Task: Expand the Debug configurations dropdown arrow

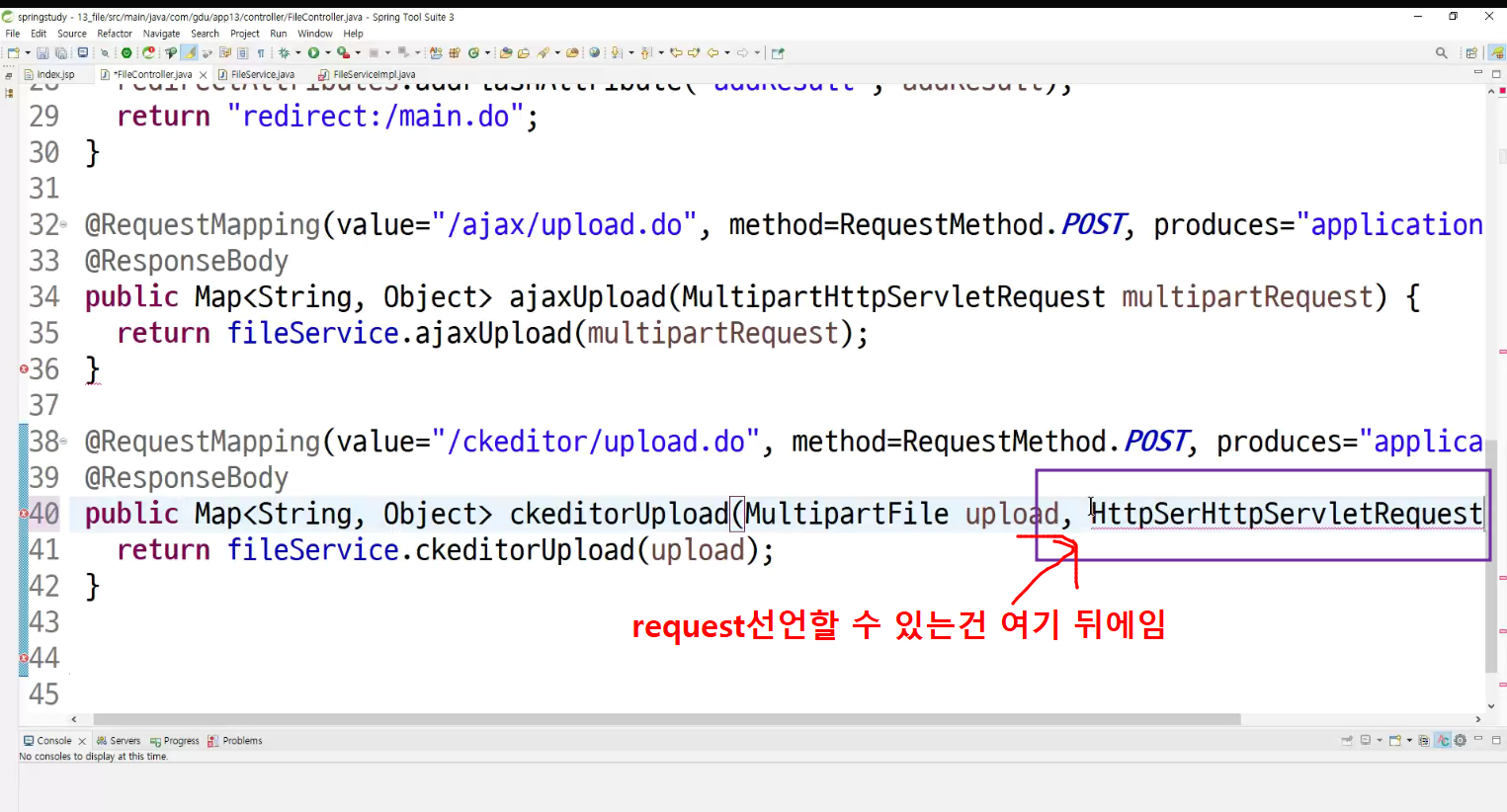Action: 297,53
